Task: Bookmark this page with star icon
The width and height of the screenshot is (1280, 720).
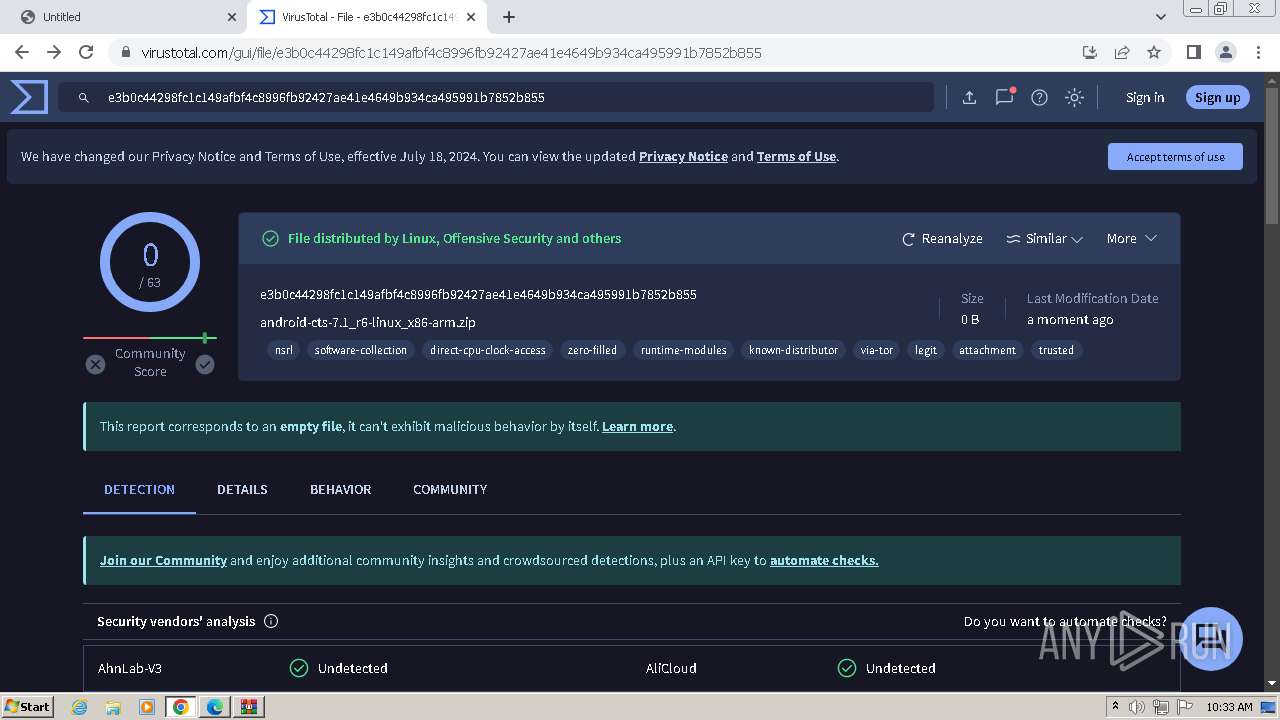Action: click(1154, 53)
